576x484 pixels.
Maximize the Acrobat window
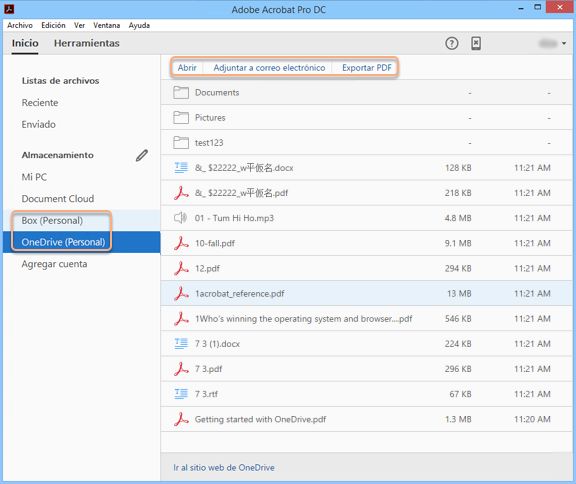537,7
